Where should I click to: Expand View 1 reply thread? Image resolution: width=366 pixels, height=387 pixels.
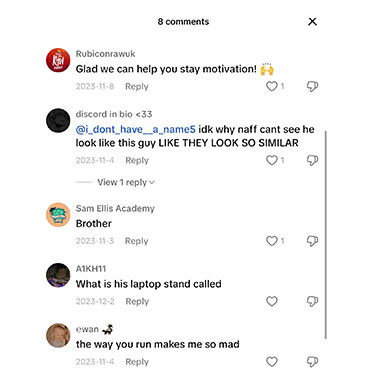(126, 182)
